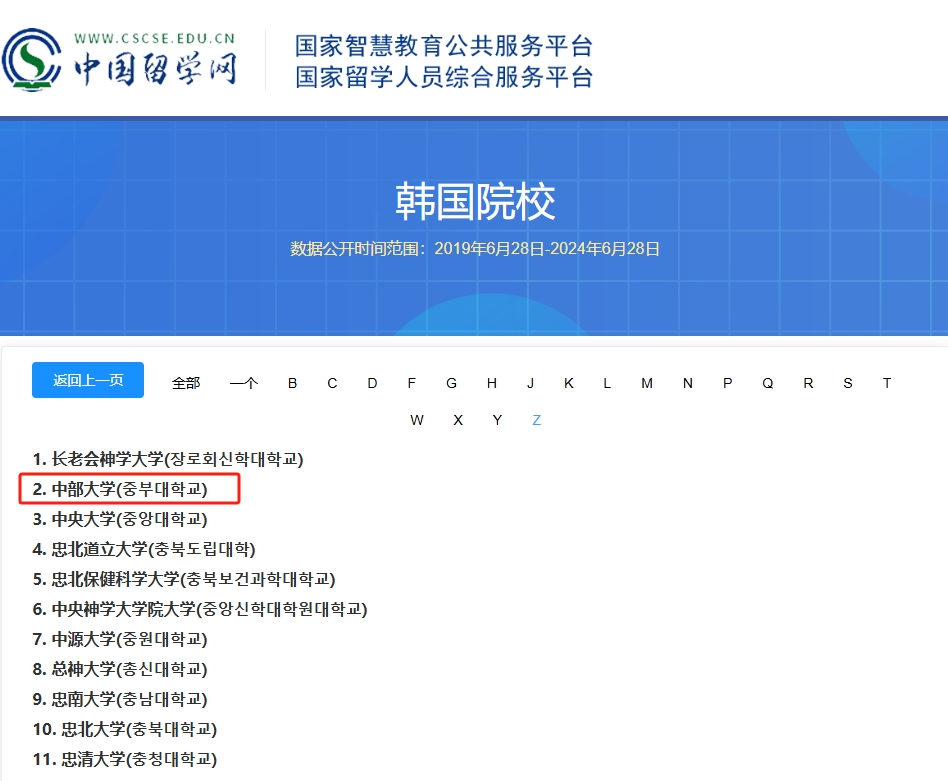Open 忠北保健科学大学 entry
This screenshot has width=948, height=781.
[184, 579]
